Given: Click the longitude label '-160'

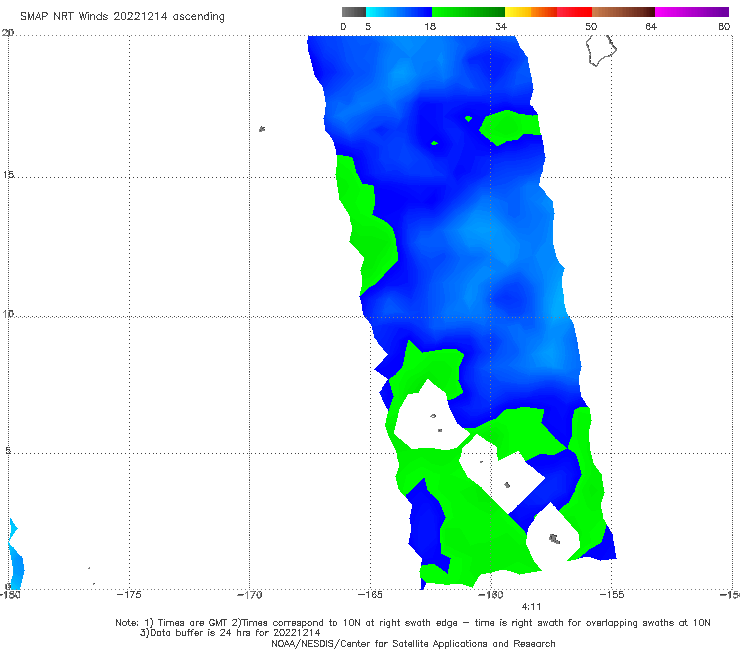Looking at the screenshot, I should [491, 595].
